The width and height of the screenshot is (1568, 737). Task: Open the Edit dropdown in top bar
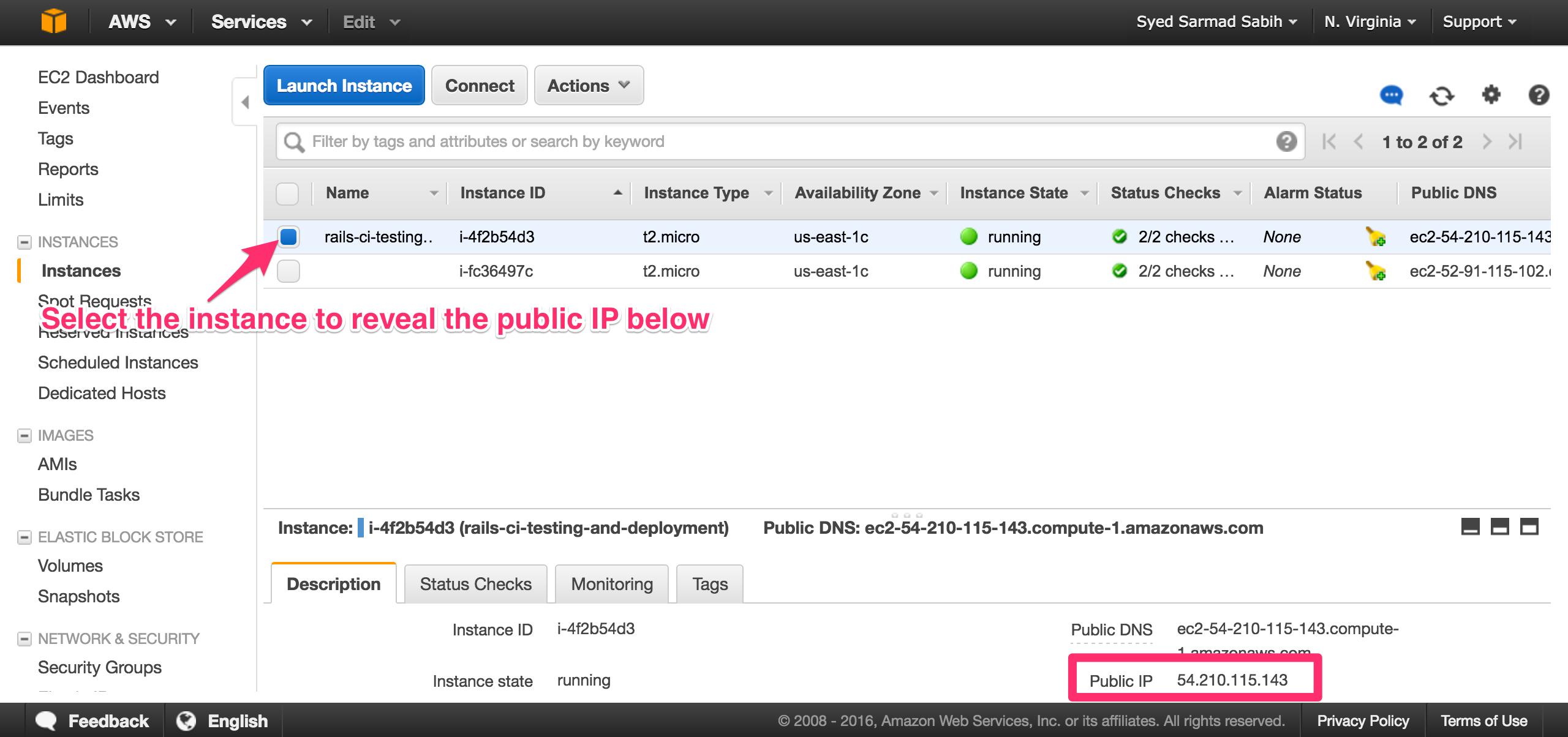click(371, 22)
